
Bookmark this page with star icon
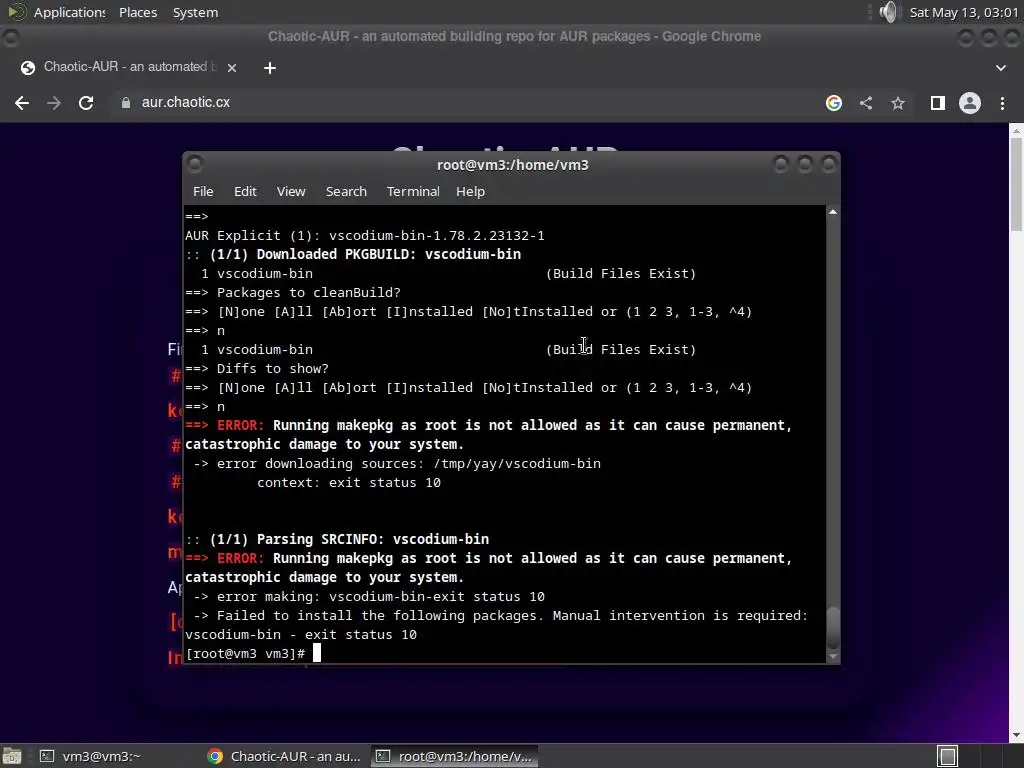pos(898,103)
